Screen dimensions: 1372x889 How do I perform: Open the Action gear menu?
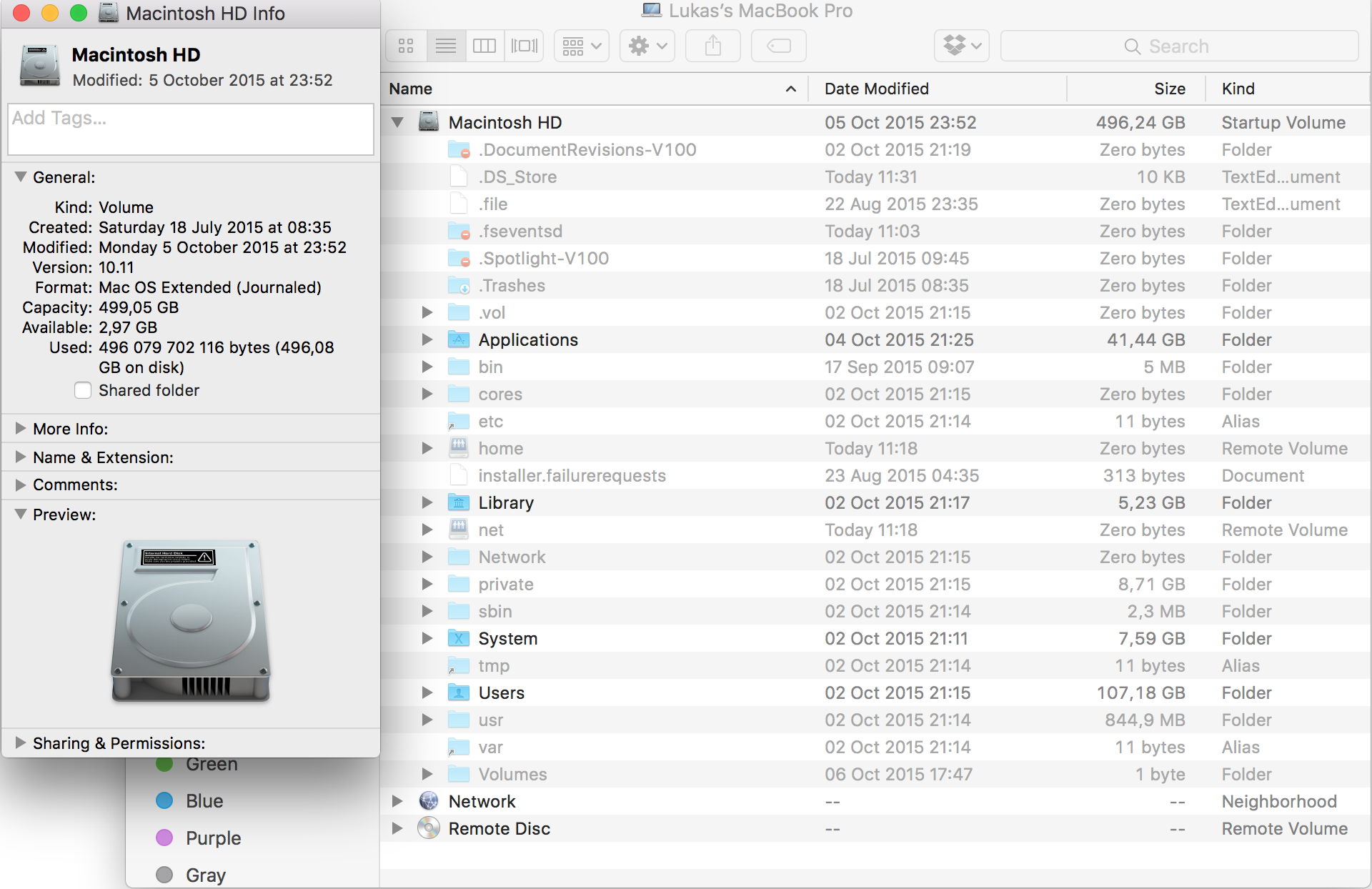[647, 46]
